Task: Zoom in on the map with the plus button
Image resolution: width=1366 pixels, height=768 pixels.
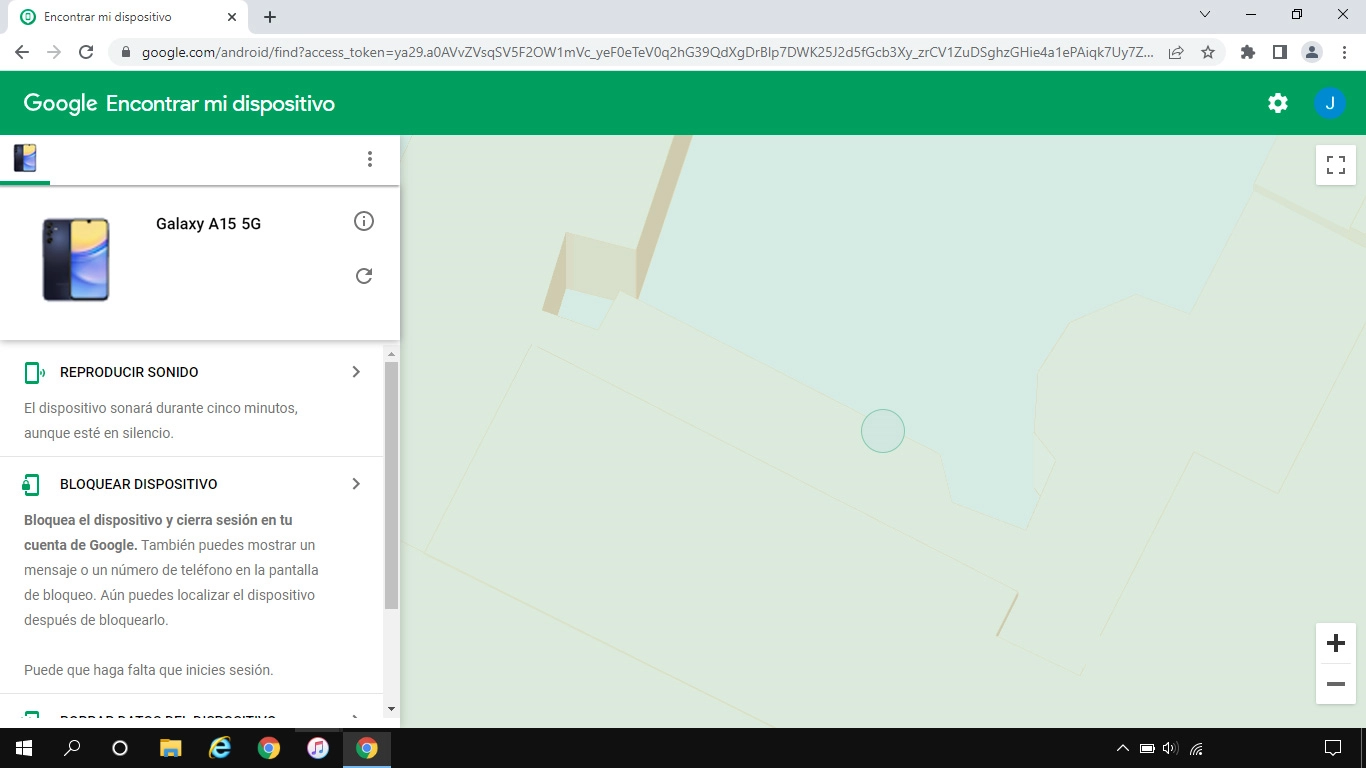Action: click(x=1335, y=643)
